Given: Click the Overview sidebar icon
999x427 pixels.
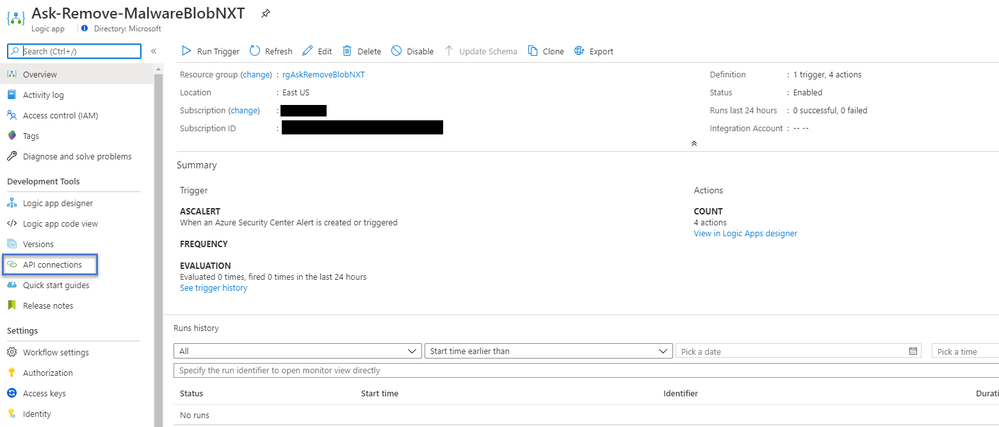Looking at the screenshot, I should (x=11, y=75).
